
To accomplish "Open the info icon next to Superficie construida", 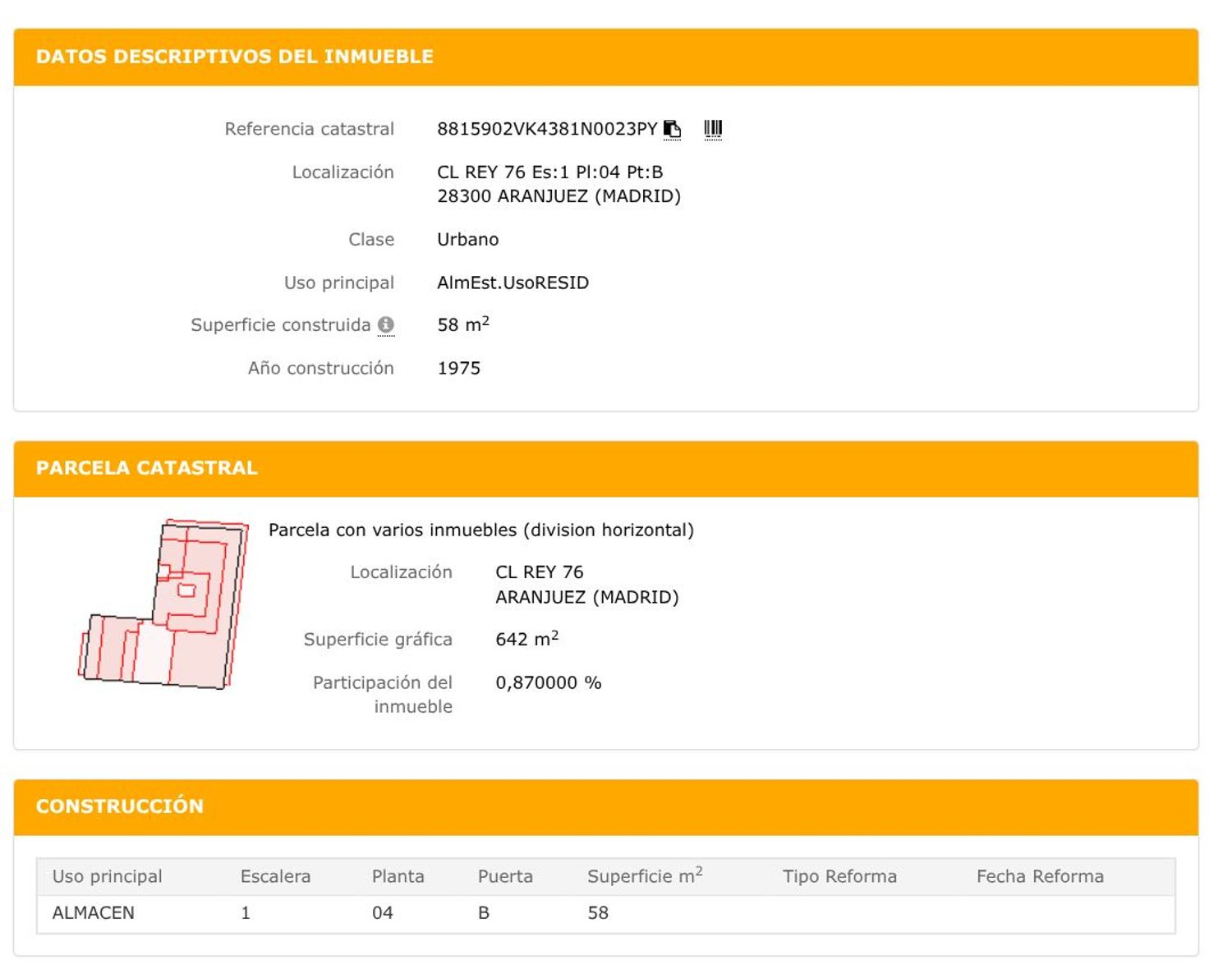I will click(x=385, y=325).
